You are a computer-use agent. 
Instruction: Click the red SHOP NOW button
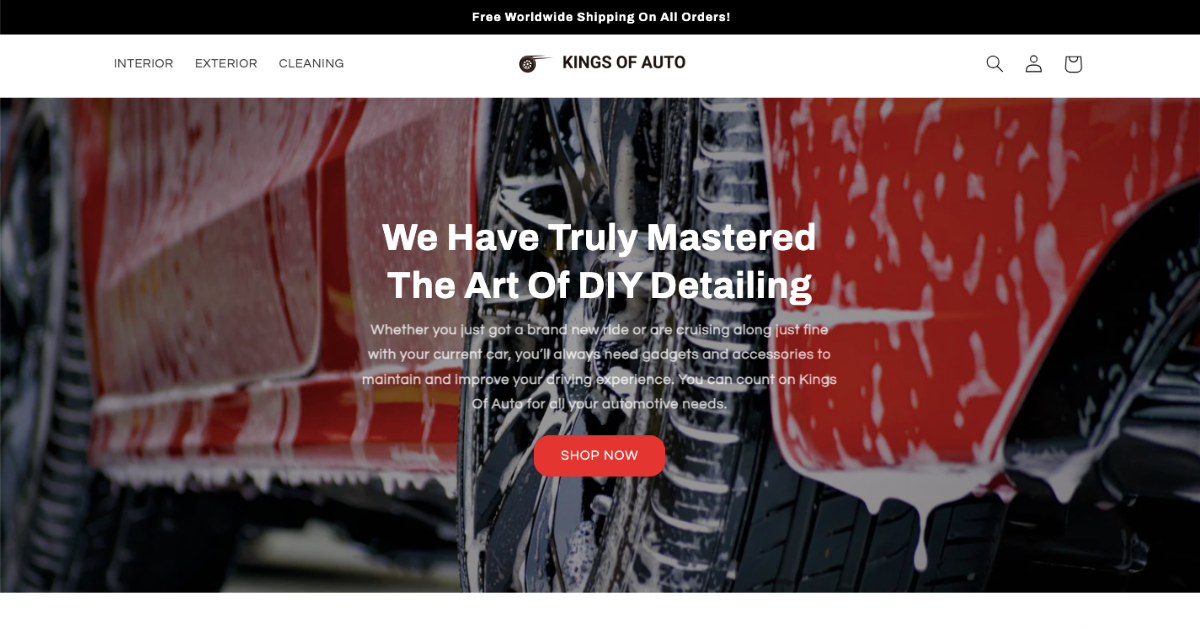tap(599, 455)
